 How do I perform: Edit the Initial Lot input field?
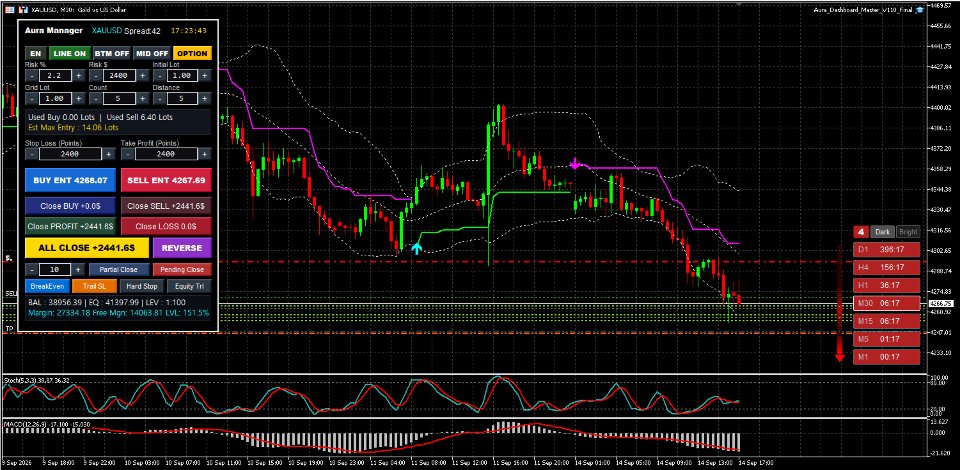click(182, 75)
